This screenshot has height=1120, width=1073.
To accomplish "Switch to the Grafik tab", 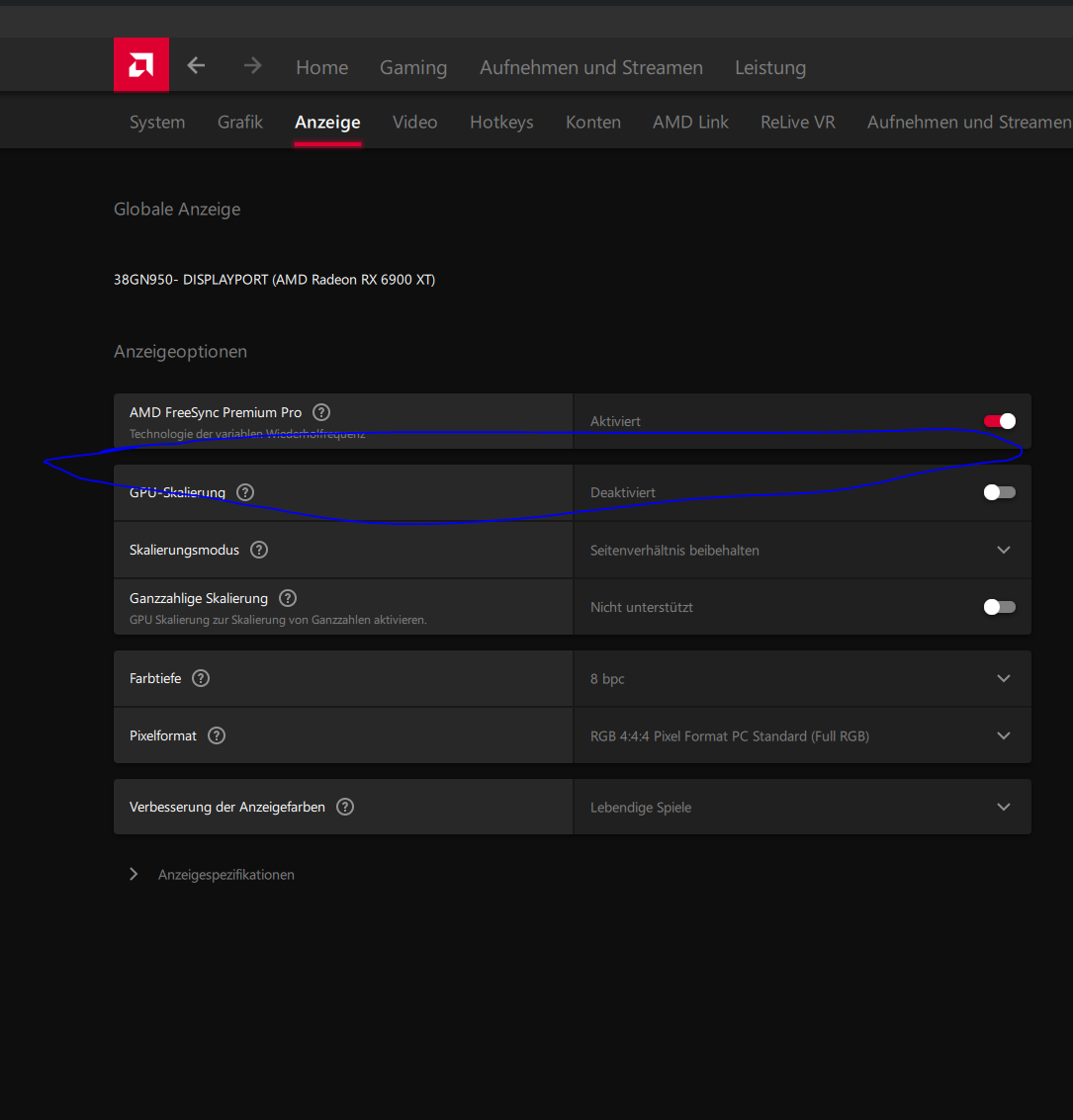I will (240, 123).
